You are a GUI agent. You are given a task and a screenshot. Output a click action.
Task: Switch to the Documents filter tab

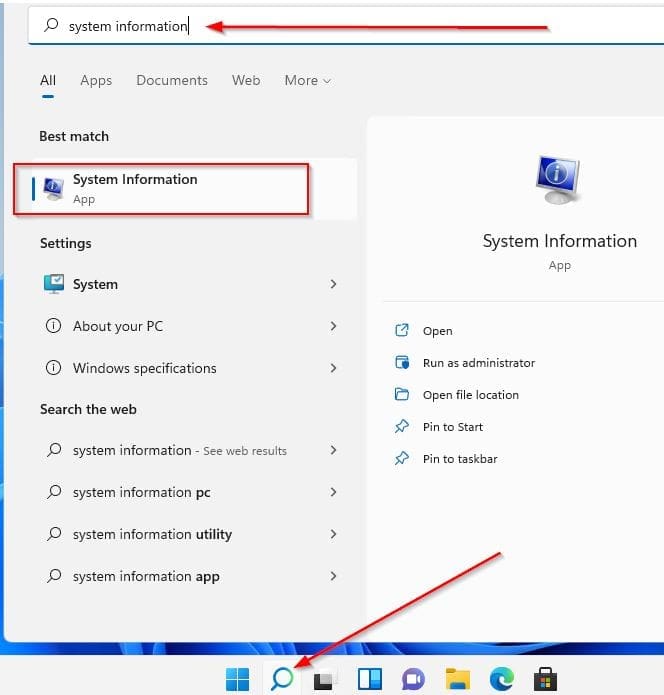172,81
